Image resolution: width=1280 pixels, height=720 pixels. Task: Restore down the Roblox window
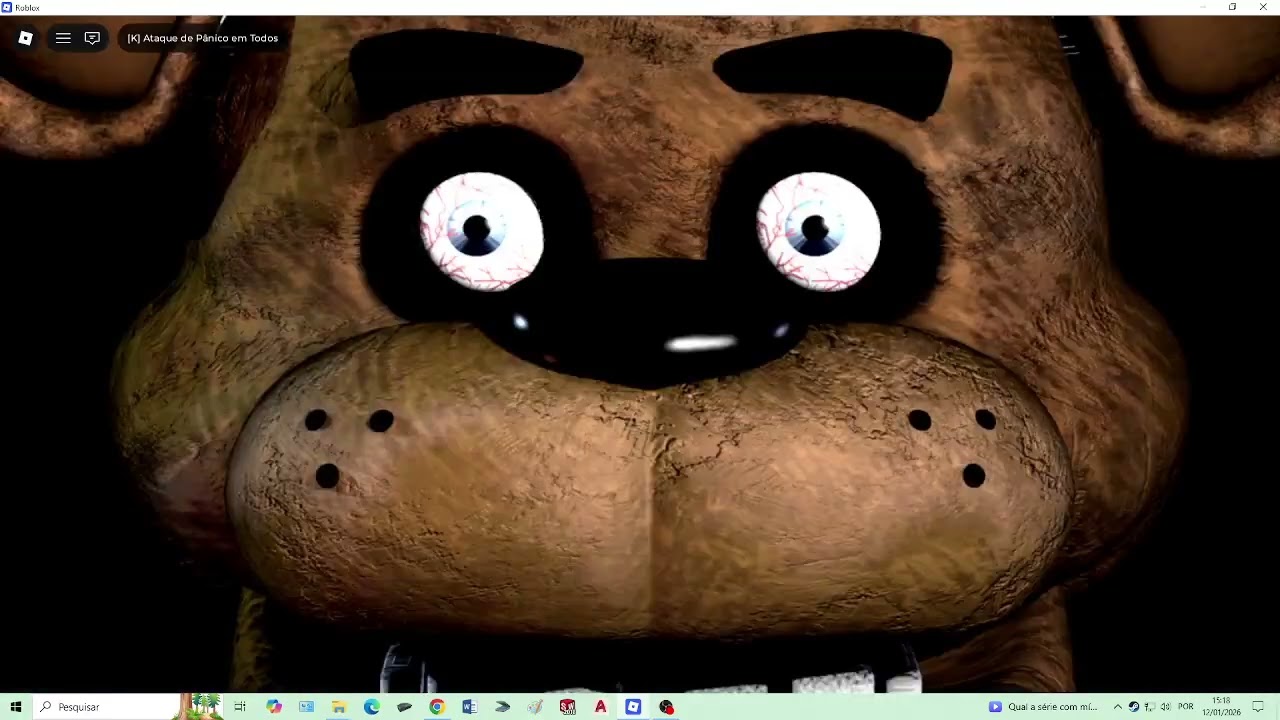1232,7
